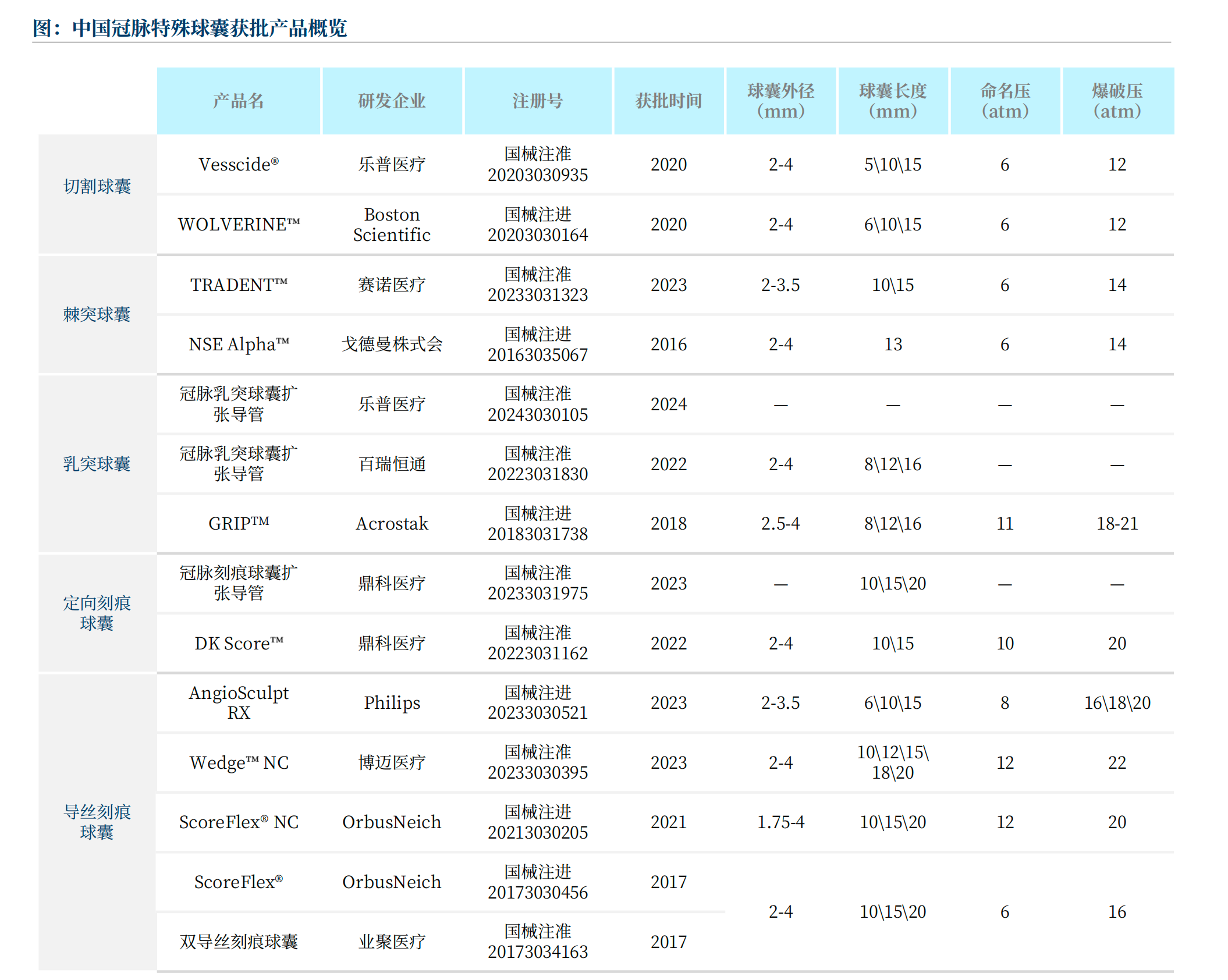Select the 乳突球囊 category label
Screen dimensions: 1228x980
(x=97, y=464)
